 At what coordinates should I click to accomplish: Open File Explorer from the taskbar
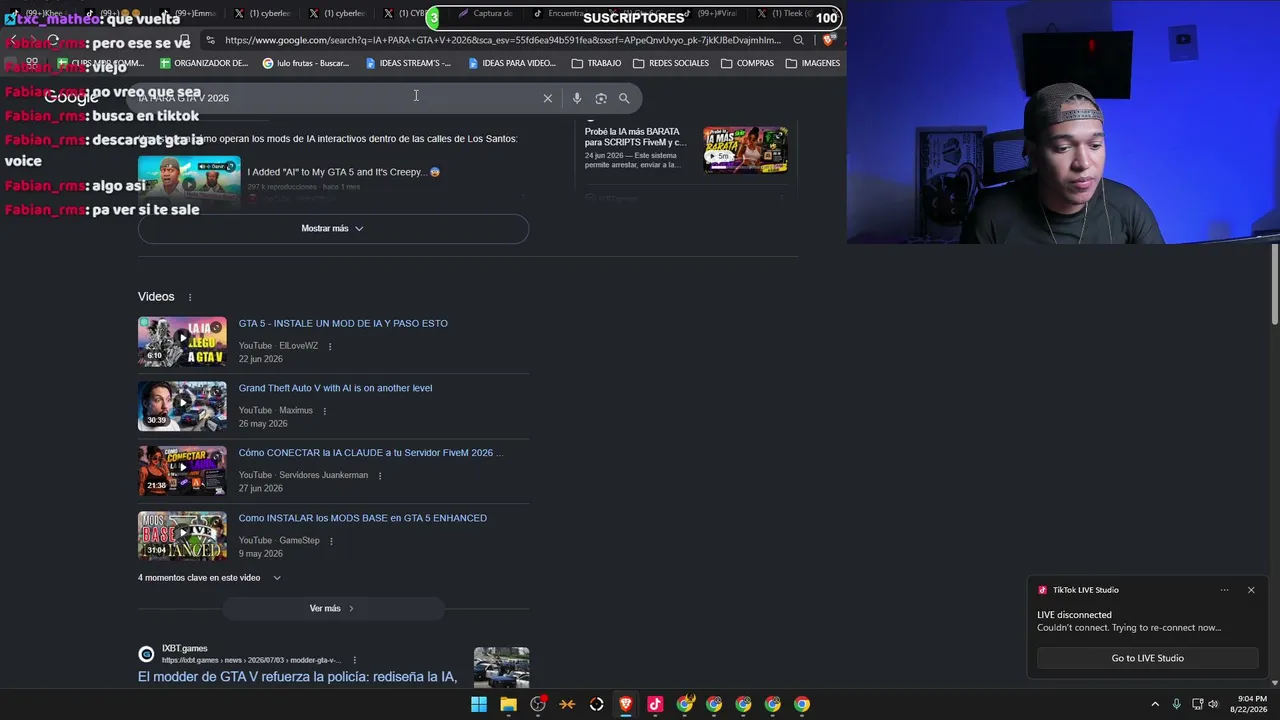pos(508,704)
